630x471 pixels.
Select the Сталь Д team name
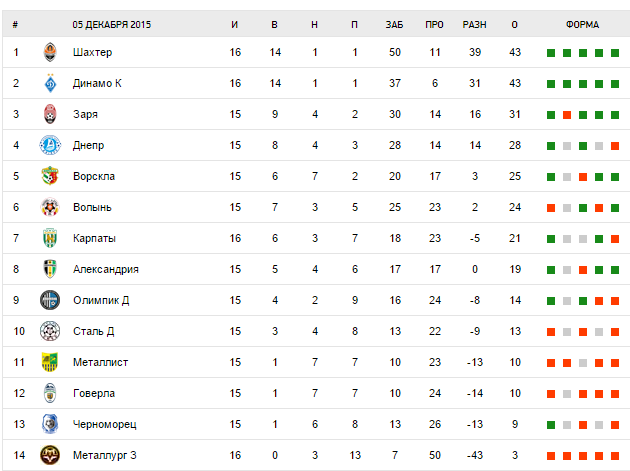tap(94, 331)
